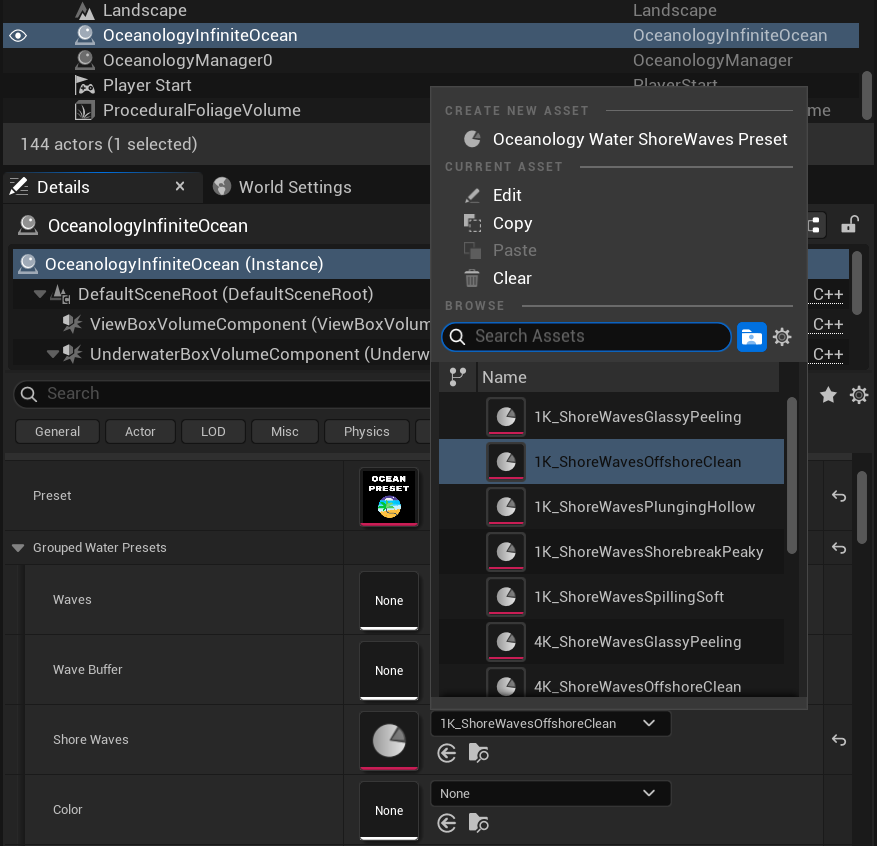Reset Shore Waves property to default
This screenshot has height=846, width=877.
click(x=839, y=740)
